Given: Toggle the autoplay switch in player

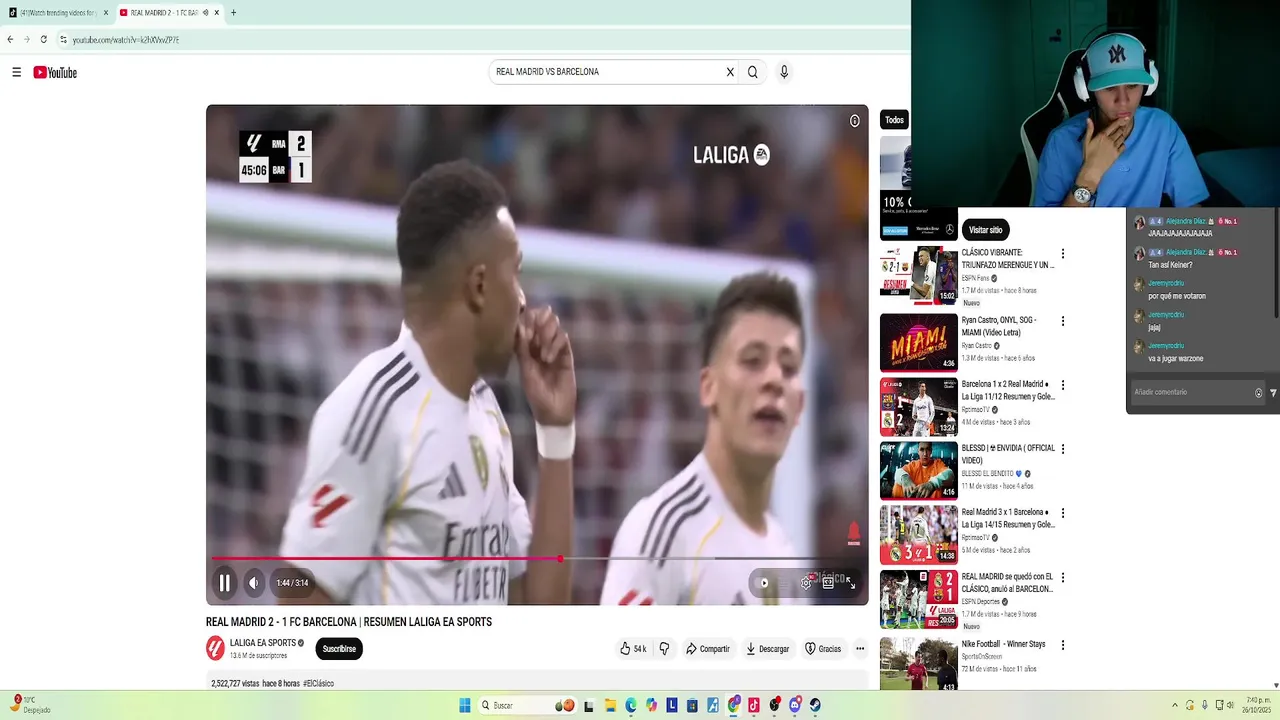Looking at the screenshot, I should click(x=764, y=583).
